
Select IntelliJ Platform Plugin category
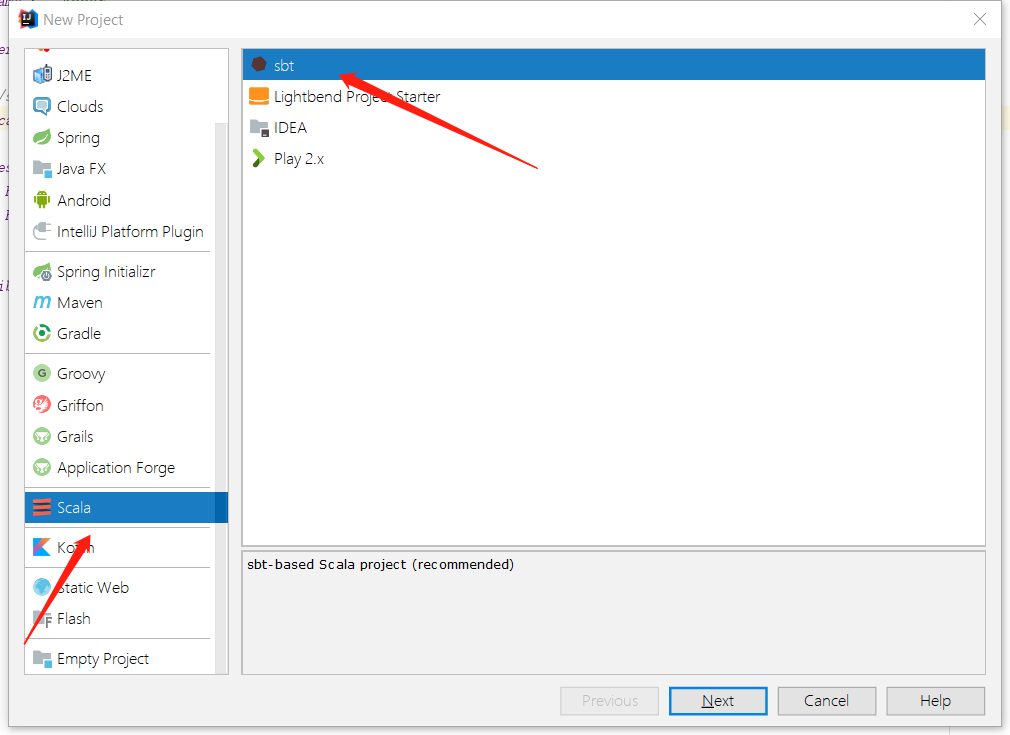point(120,231)
